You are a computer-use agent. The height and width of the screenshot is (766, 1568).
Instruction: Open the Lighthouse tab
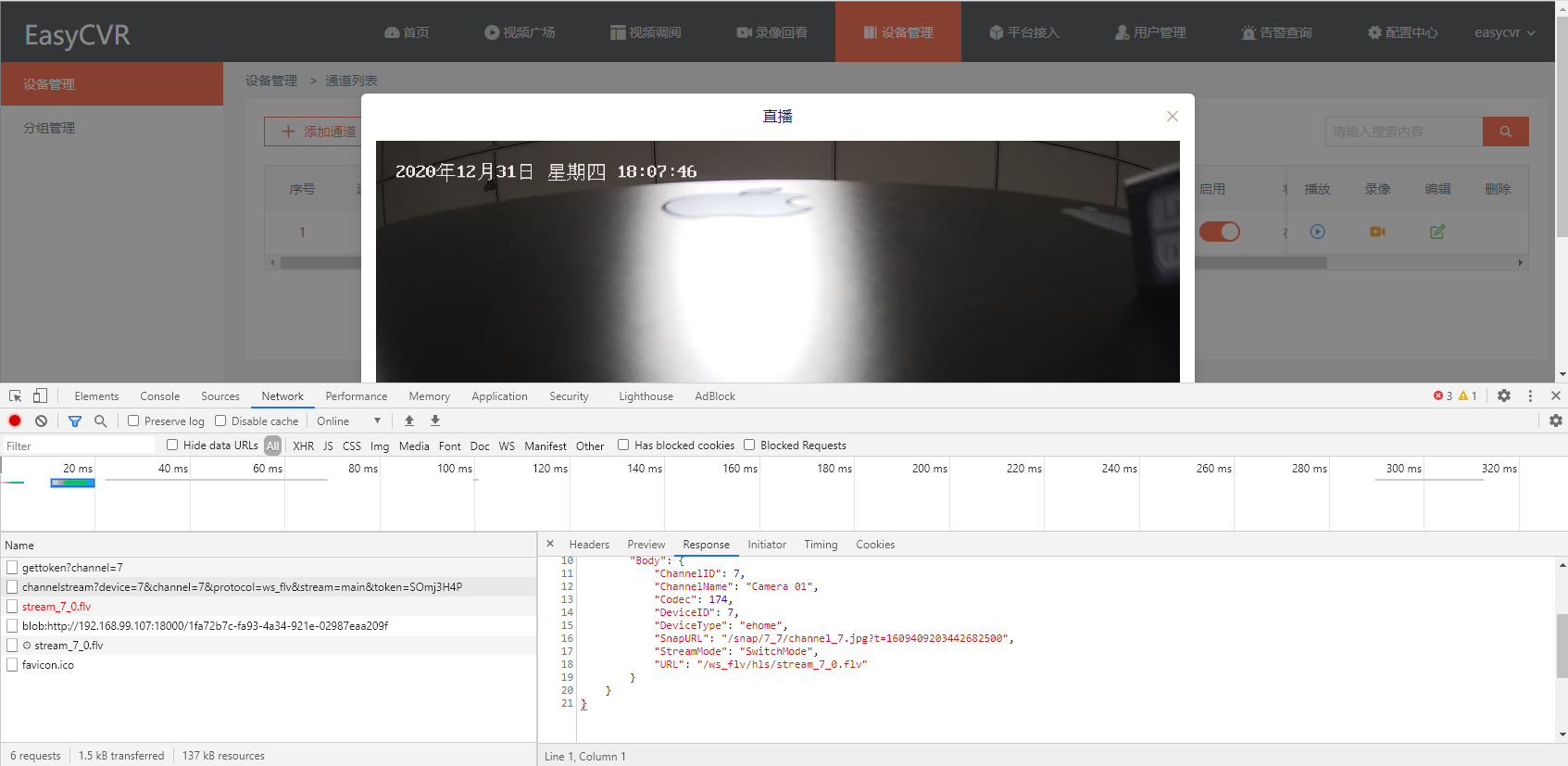[x=646, y=396]
